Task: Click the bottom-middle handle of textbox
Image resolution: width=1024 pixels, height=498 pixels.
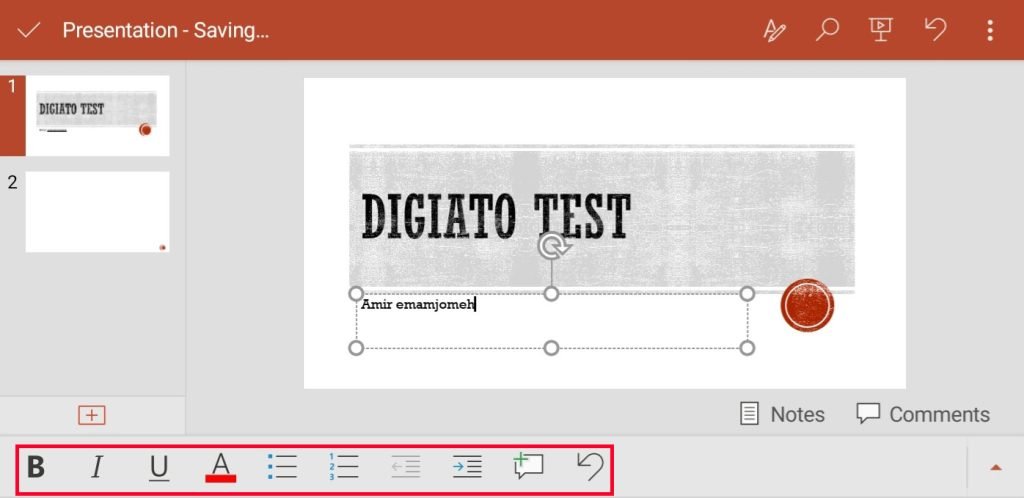Action: coord(552,348)
